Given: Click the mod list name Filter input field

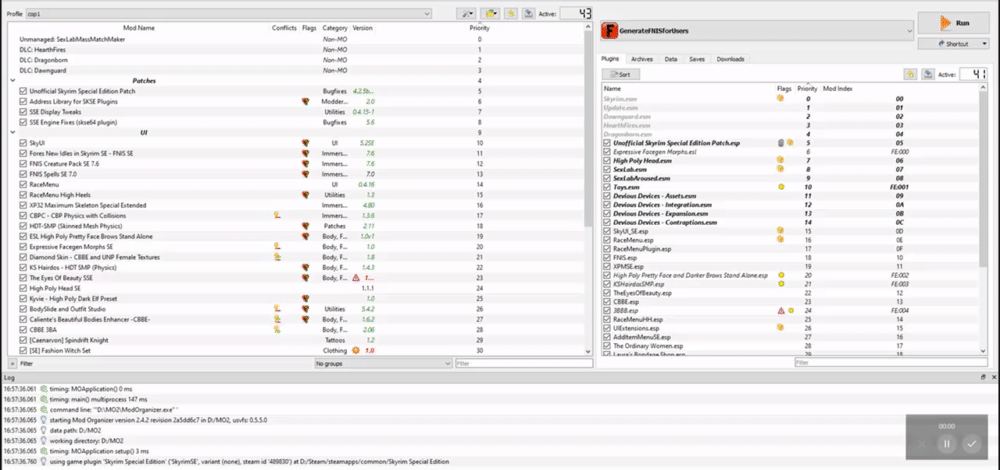Looking at the screenshot, I should tap(524, 363).
